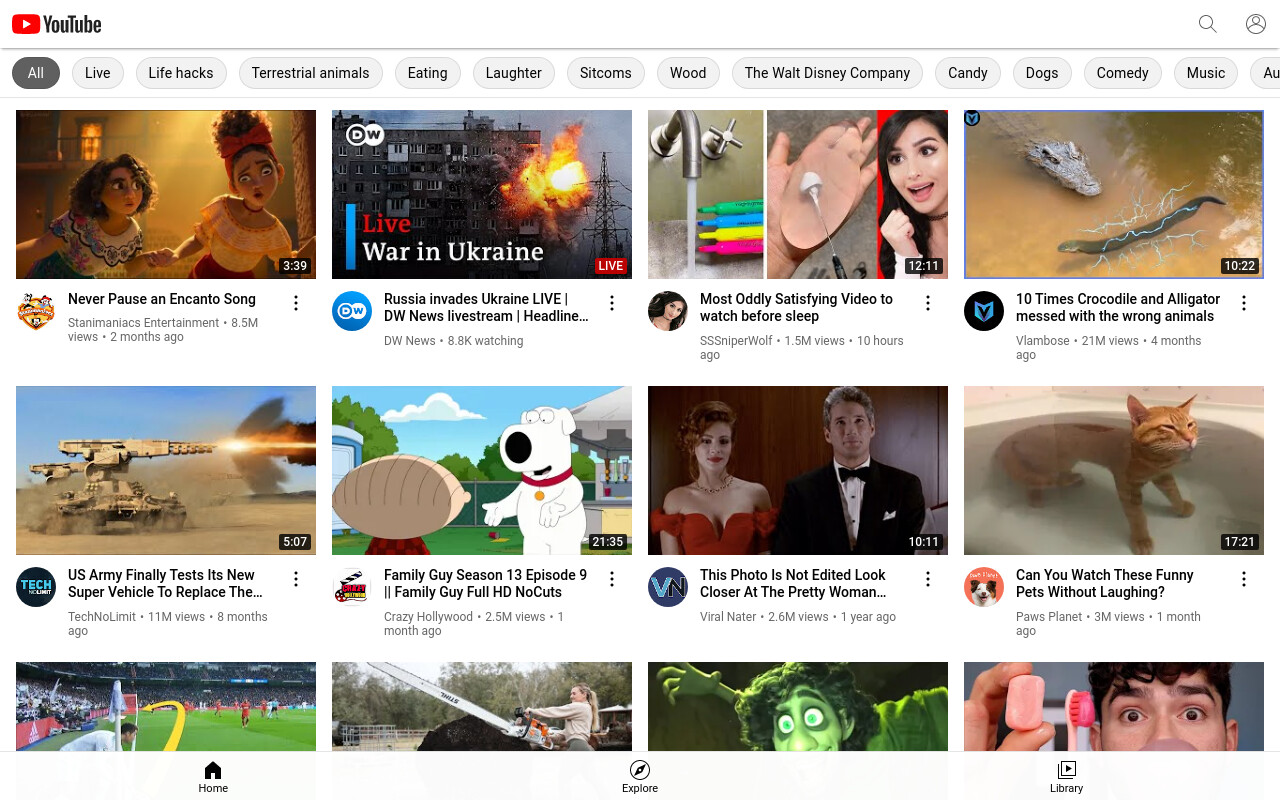
Task: Open Vlambose channel avatar
Action: 984,311
